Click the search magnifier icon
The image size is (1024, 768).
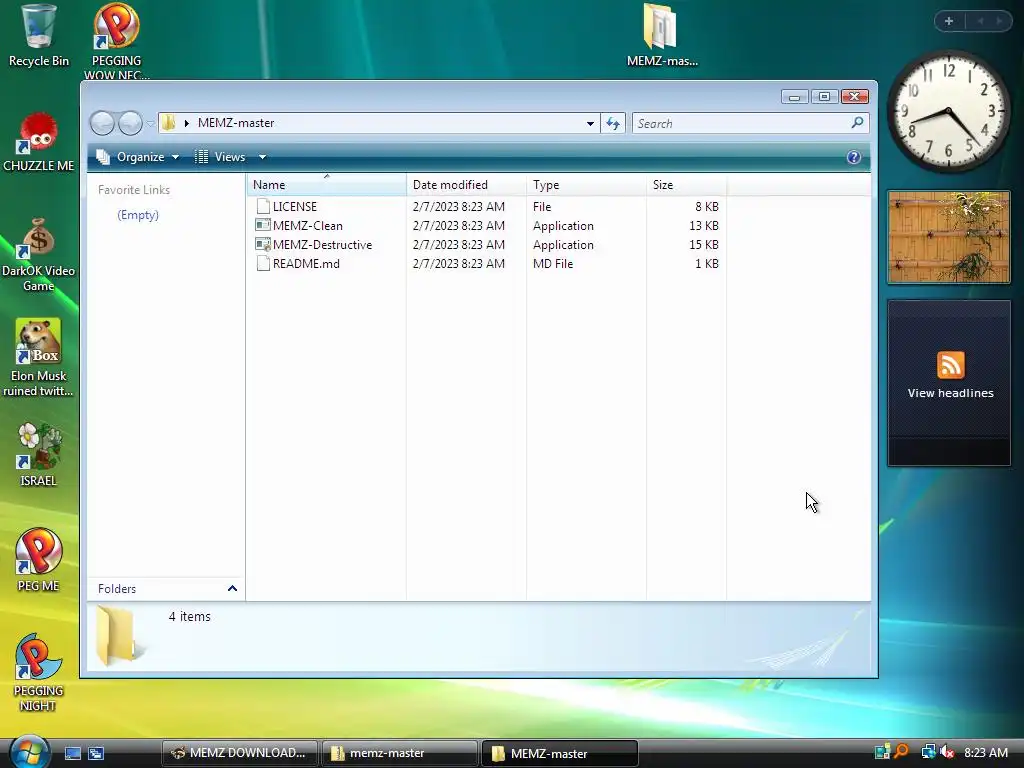pos(857,123)
